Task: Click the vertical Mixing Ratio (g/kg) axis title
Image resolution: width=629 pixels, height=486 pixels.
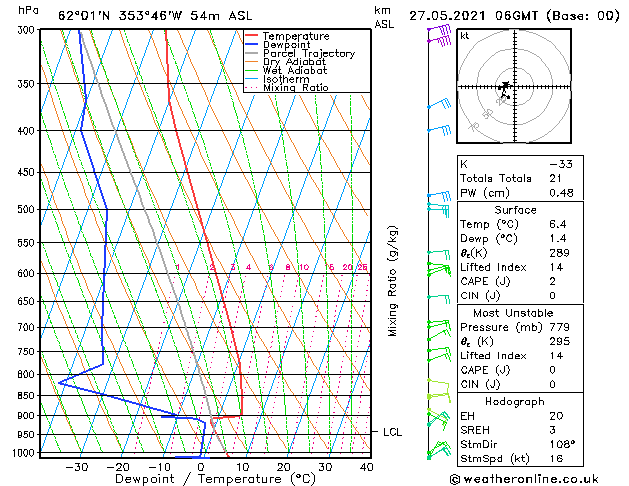Action: click(x=392, y=281)
